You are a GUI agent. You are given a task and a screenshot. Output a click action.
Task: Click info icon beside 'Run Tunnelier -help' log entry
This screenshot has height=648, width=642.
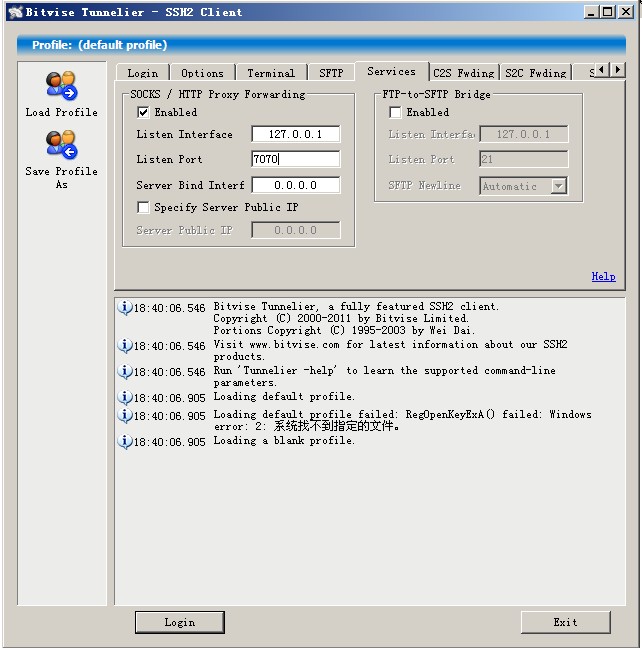(x=124, y=372)
